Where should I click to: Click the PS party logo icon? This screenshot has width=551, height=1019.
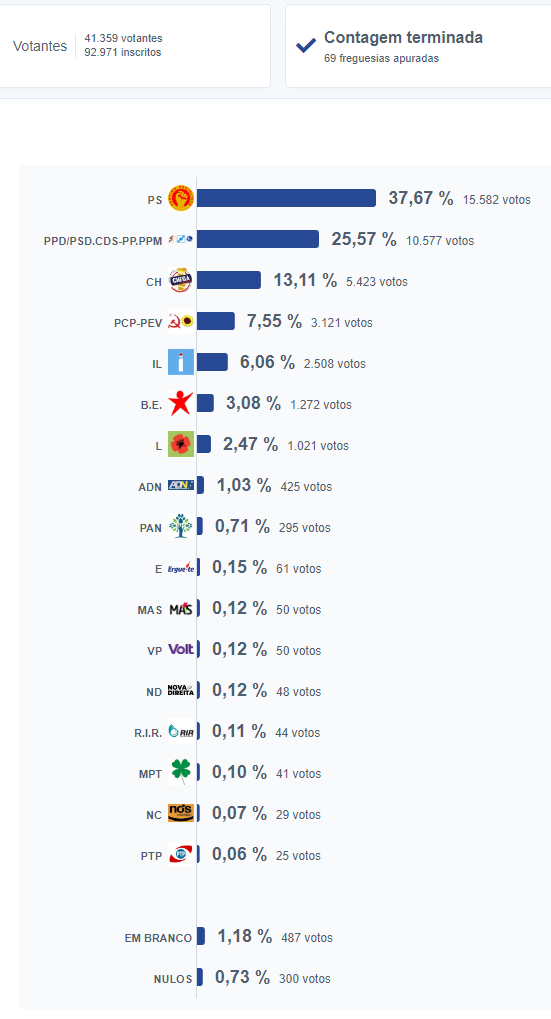[x=181, y=198]
